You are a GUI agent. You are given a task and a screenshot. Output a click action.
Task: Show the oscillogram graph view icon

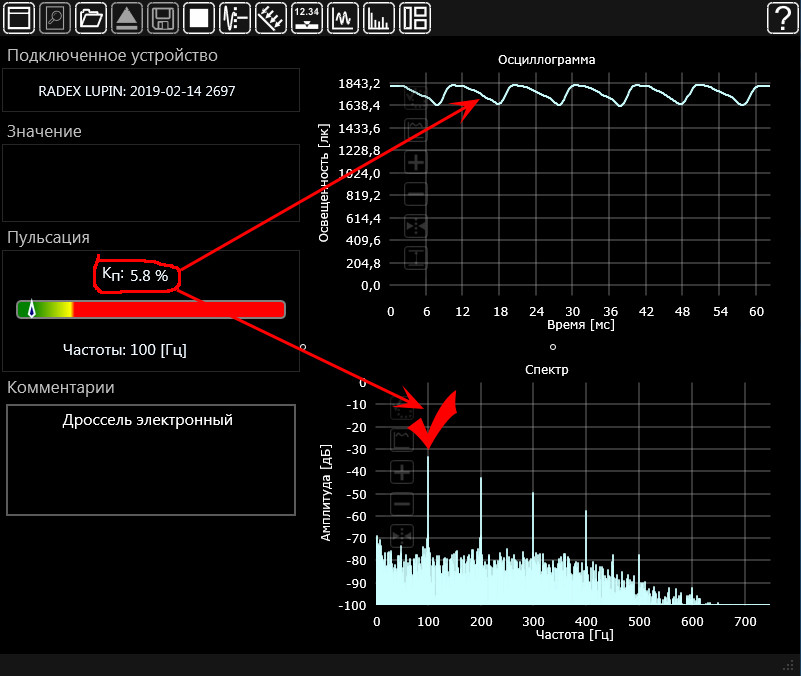(343, 18)
